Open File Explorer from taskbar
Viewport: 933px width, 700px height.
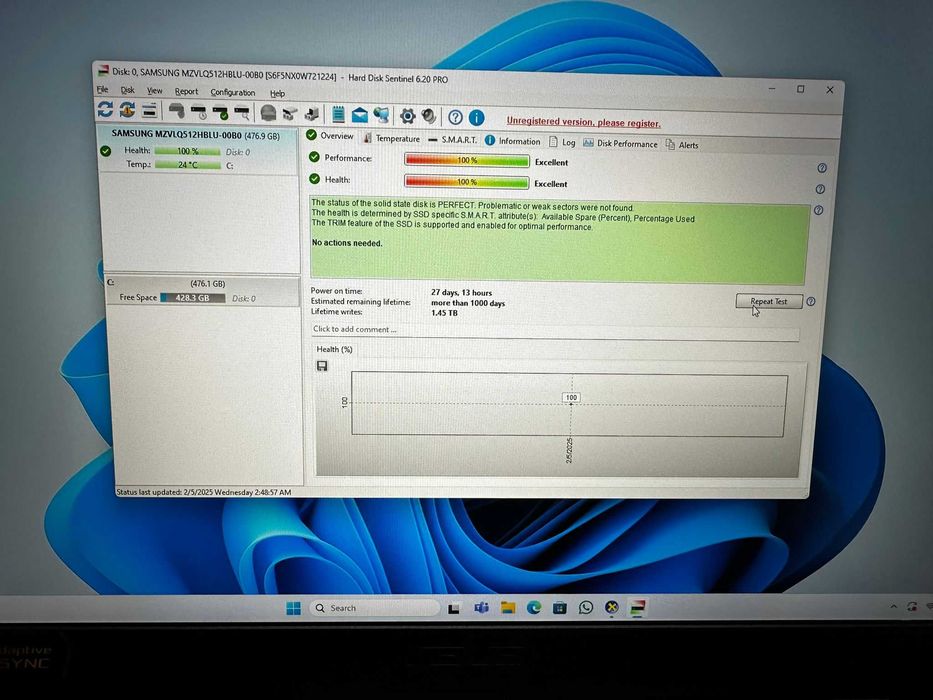tap(508, 608)
